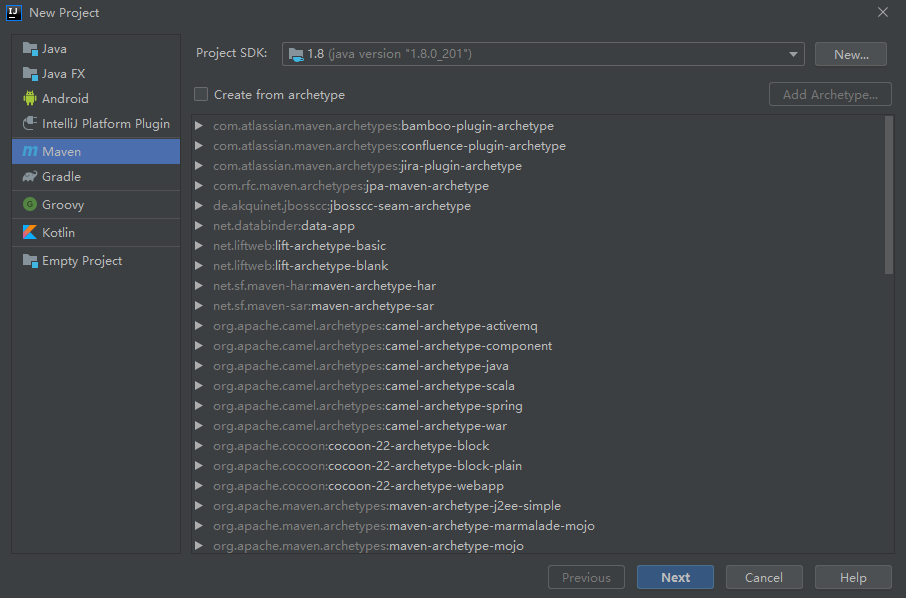Click the Empty Project folder icon
The image size is (906, 598).
30,261
